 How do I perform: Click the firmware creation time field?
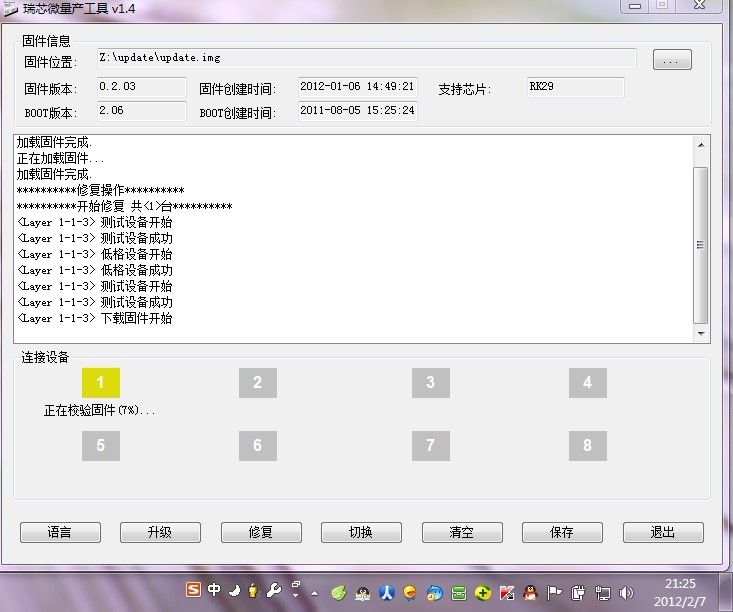tap(358, 87)
